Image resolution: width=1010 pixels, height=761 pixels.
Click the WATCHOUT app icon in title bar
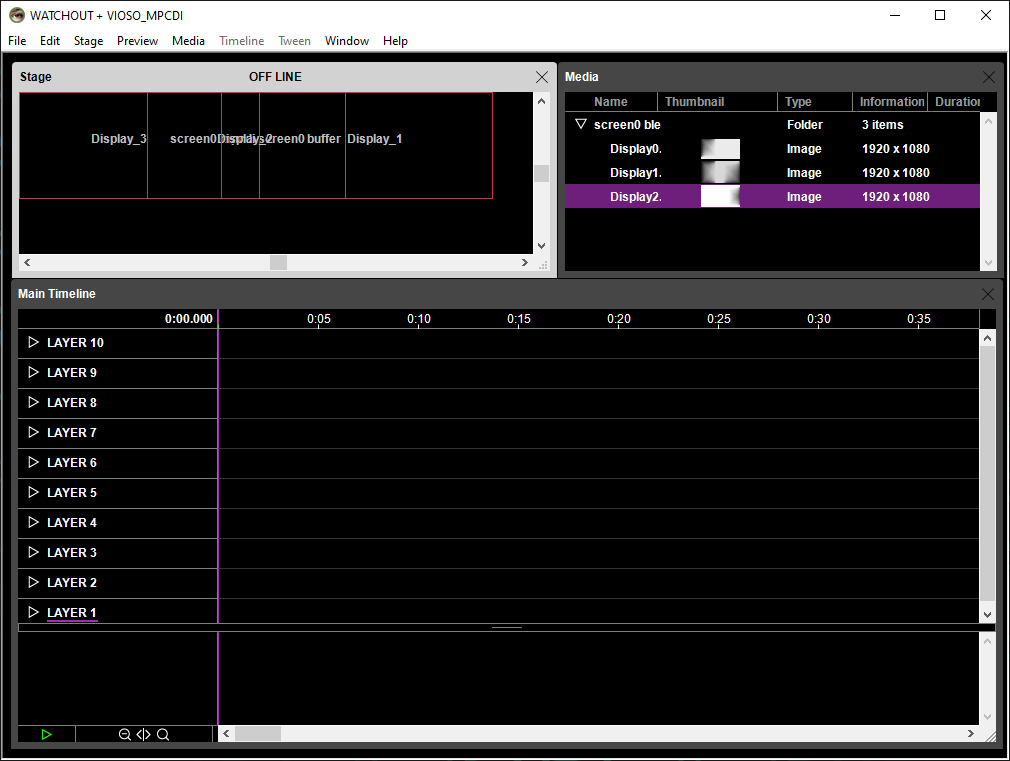point(16,15)
